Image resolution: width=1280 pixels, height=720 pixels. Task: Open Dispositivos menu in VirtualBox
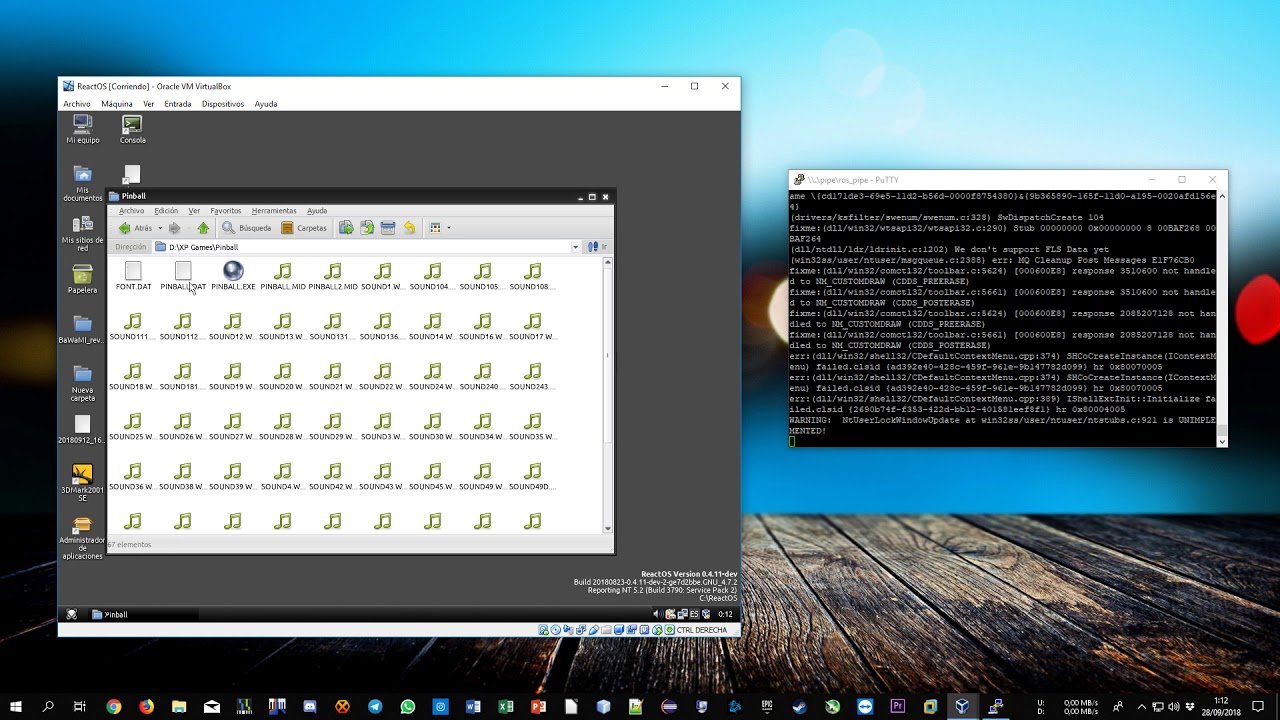coord(222,104)
